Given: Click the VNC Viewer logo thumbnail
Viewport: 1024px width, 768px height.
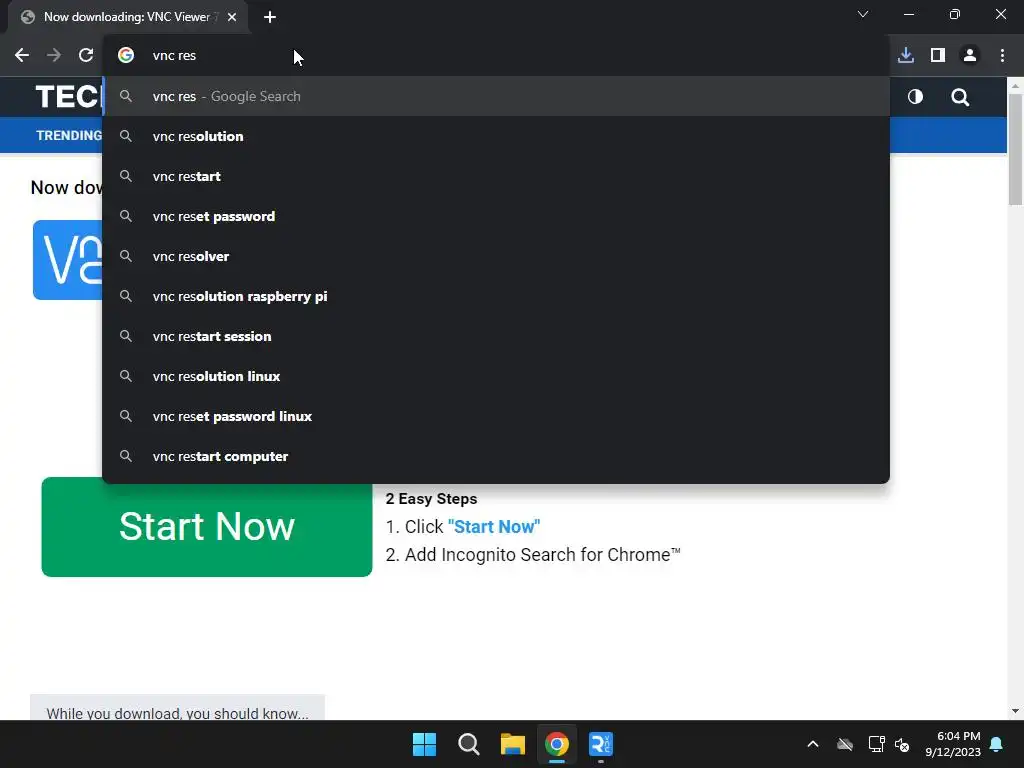Looking at the screenshot, I should 68,260.
